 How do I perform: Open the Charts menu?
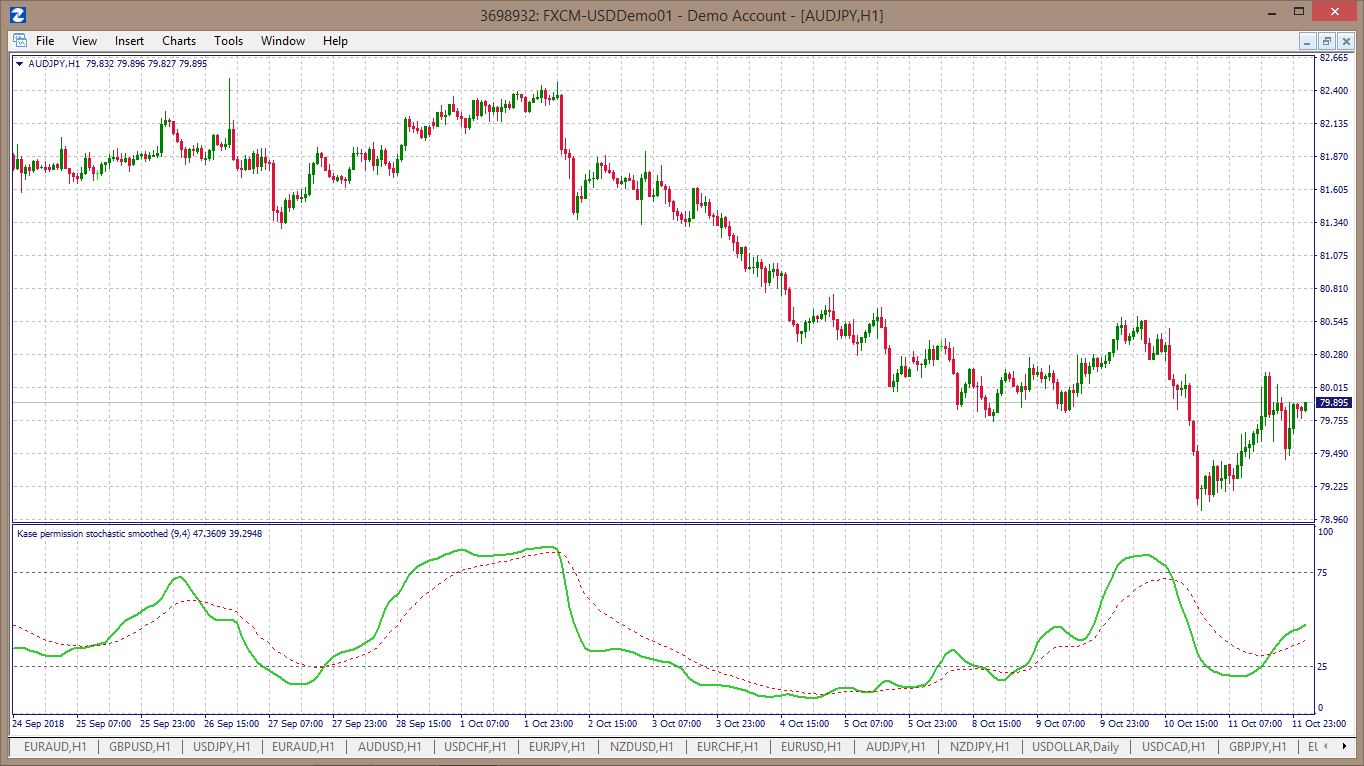179,41
